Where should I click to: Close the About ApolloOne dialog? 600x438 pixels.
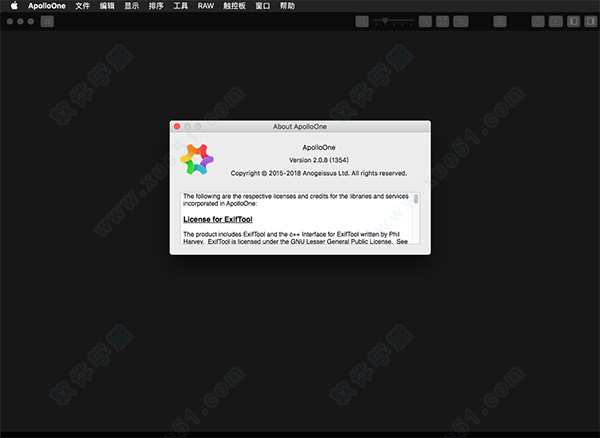point(177,126)
